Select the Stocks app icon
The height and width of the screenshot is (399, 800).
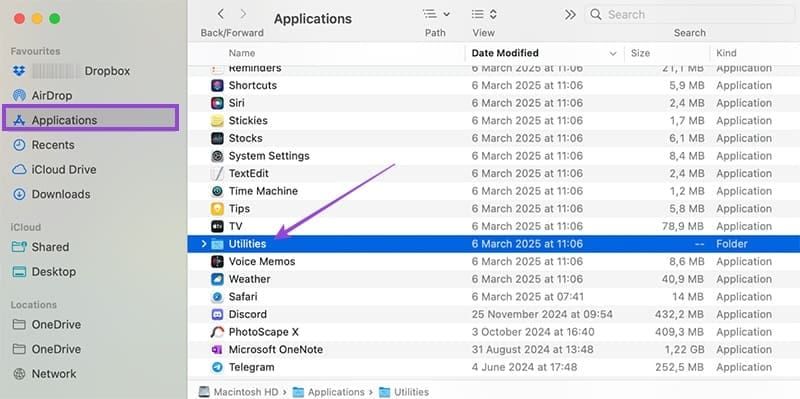click(x=217, y=138)
